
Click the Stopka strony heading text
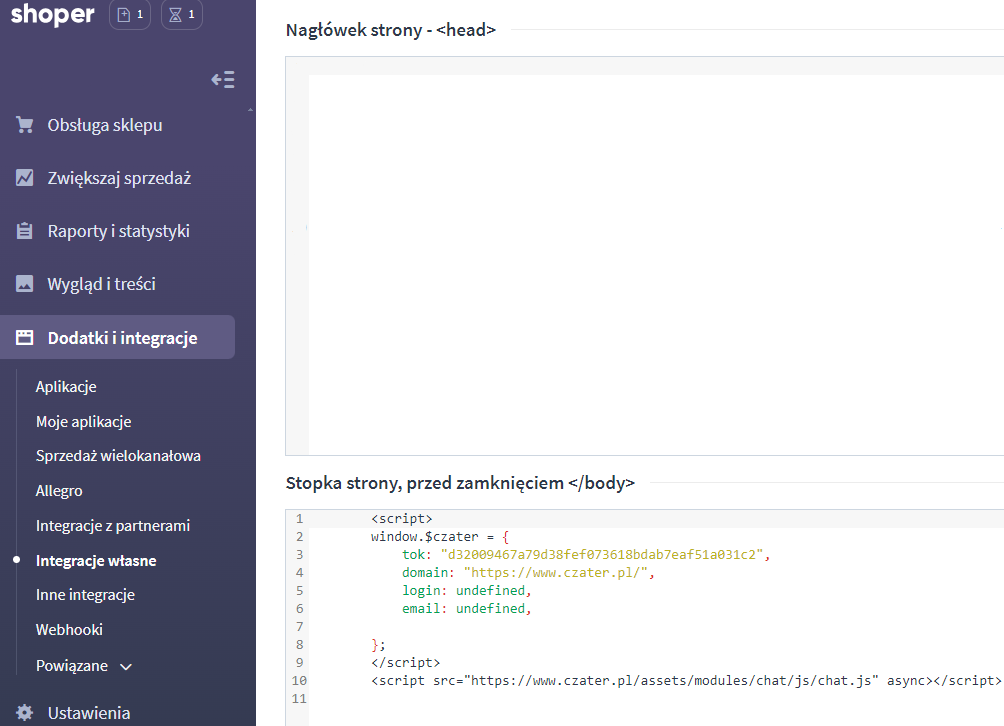point(460,483)
